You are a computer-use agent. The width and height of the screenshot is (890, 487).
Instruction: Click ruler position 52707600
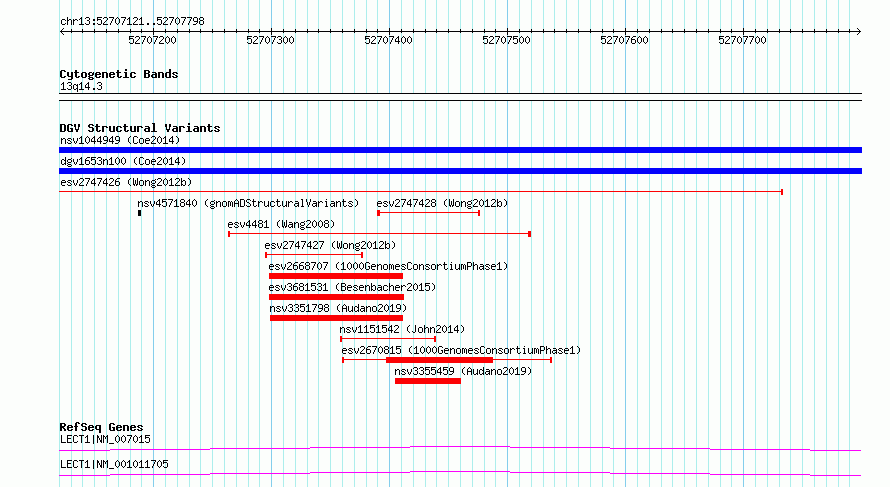point(624,40)
